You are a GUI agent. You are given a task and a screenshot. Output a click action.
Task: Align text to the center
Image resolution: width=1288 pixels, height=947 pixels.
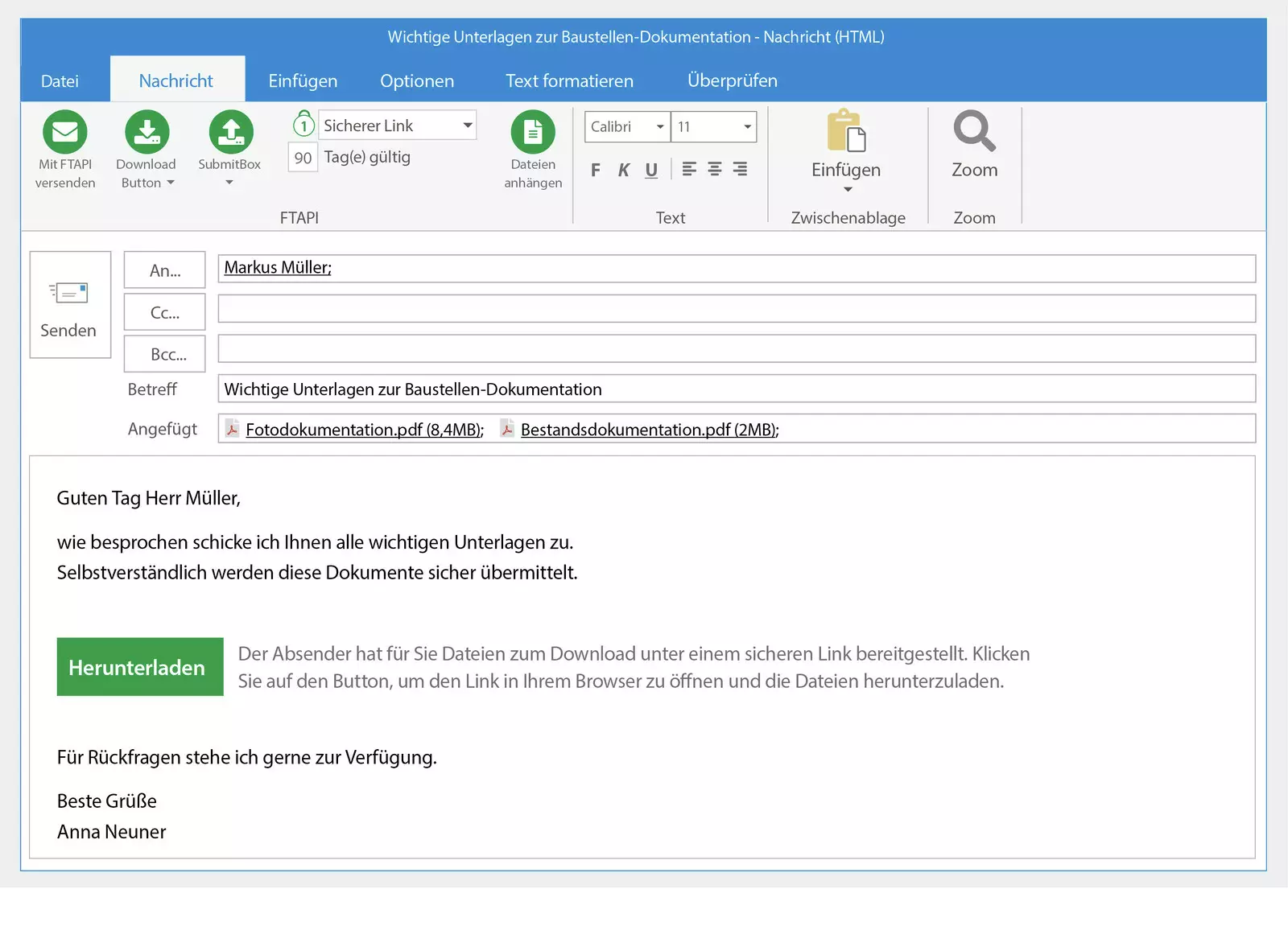(x=714, y=169)
